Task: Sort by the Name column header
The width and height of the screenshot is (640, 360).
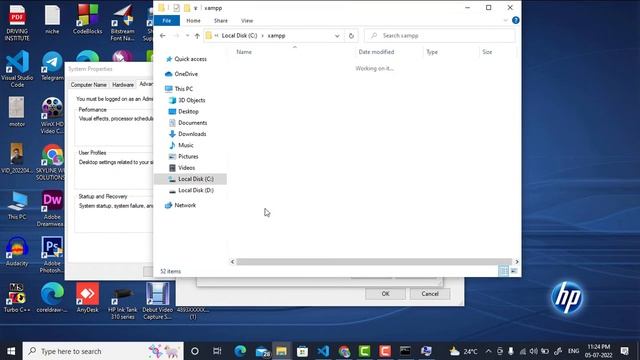Action: tap(244, 52)
